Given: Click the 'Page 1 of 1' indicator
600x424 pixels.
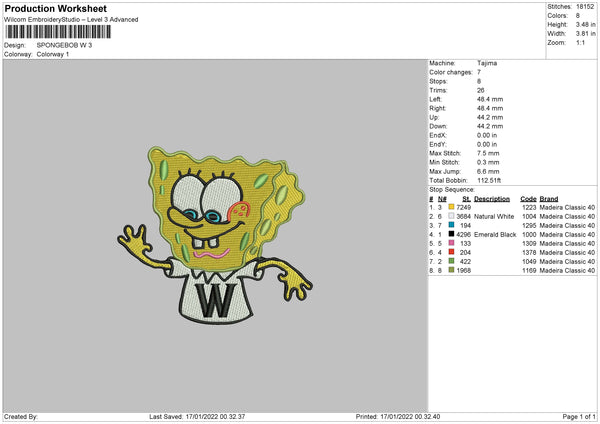Looking at the screenshot, I should coord(579,416).
